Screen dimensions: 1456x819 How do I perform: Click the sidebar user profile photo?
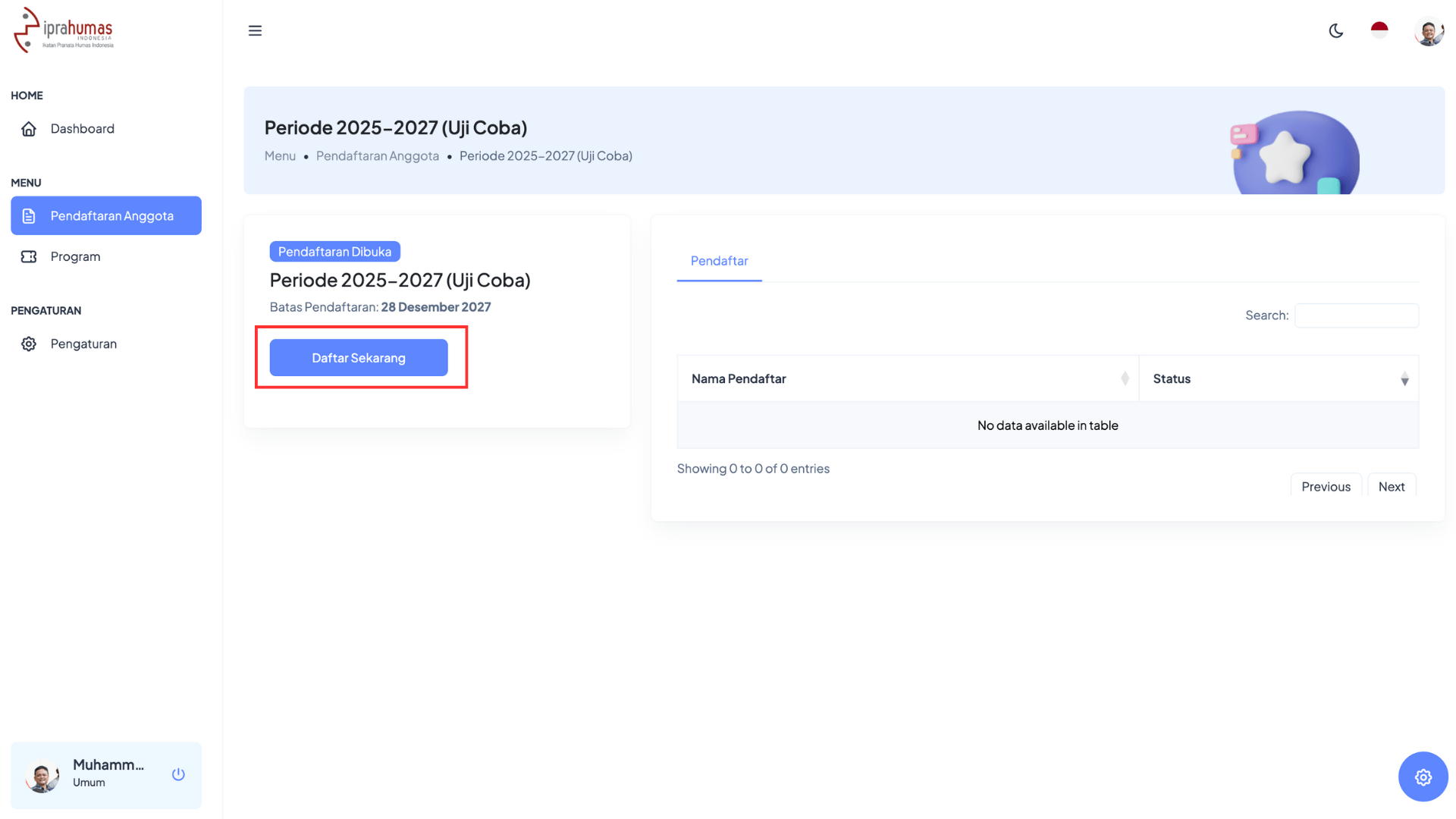(42, 777)
